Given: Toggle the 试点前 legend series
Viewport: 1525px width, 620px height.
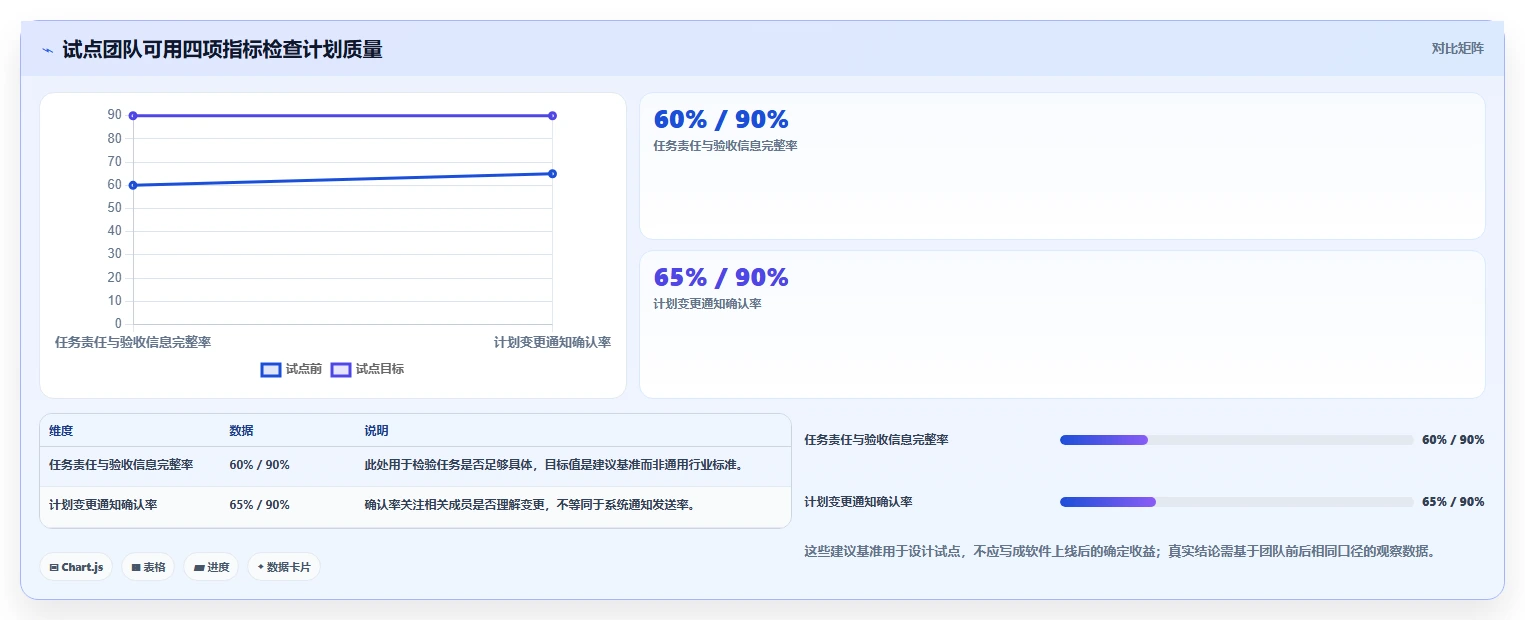Looking at the screenshot, I should coord(291,369).
